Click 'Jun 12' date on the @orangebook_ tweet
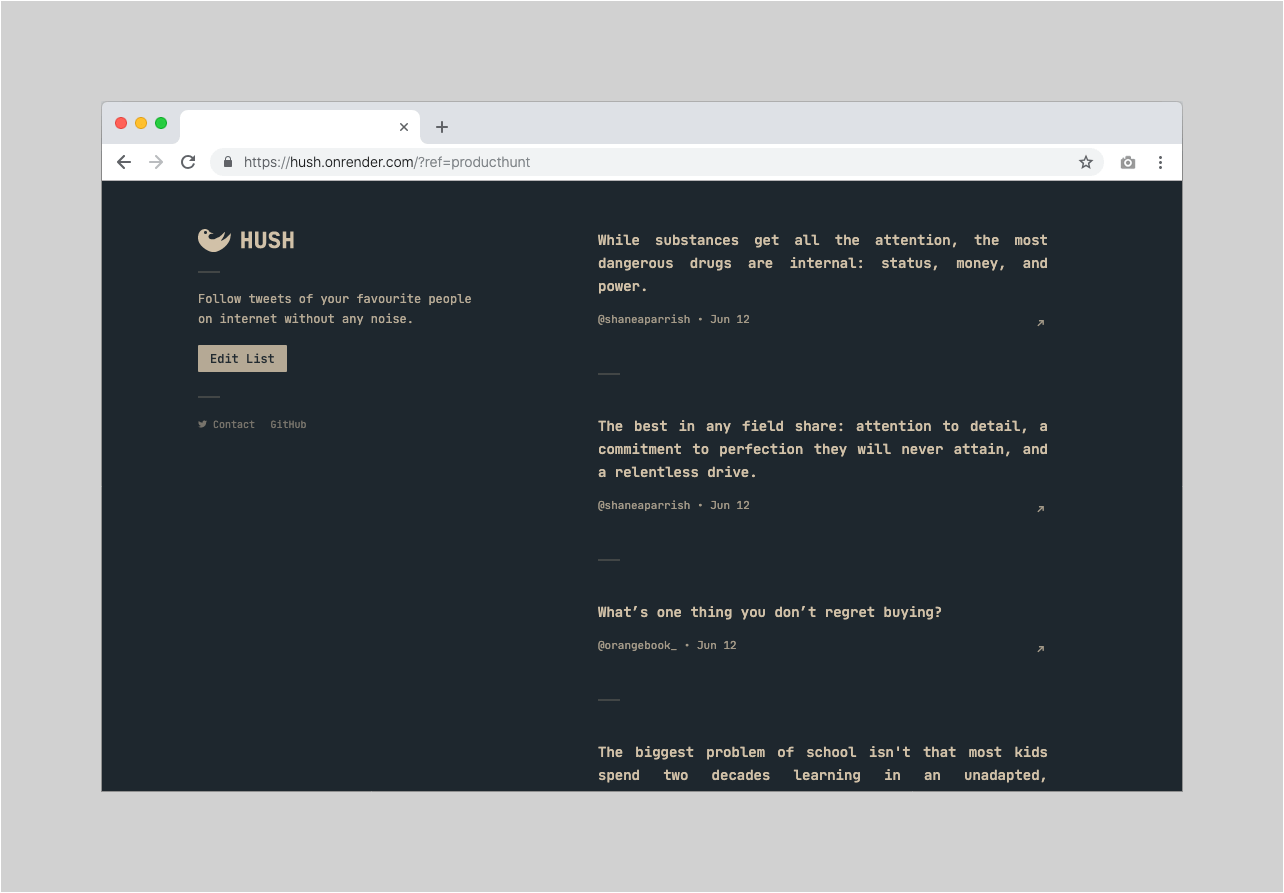Image resolution: width=1284 pixels, height=893 pixels. pyautogui.click(x=717, y=646)
